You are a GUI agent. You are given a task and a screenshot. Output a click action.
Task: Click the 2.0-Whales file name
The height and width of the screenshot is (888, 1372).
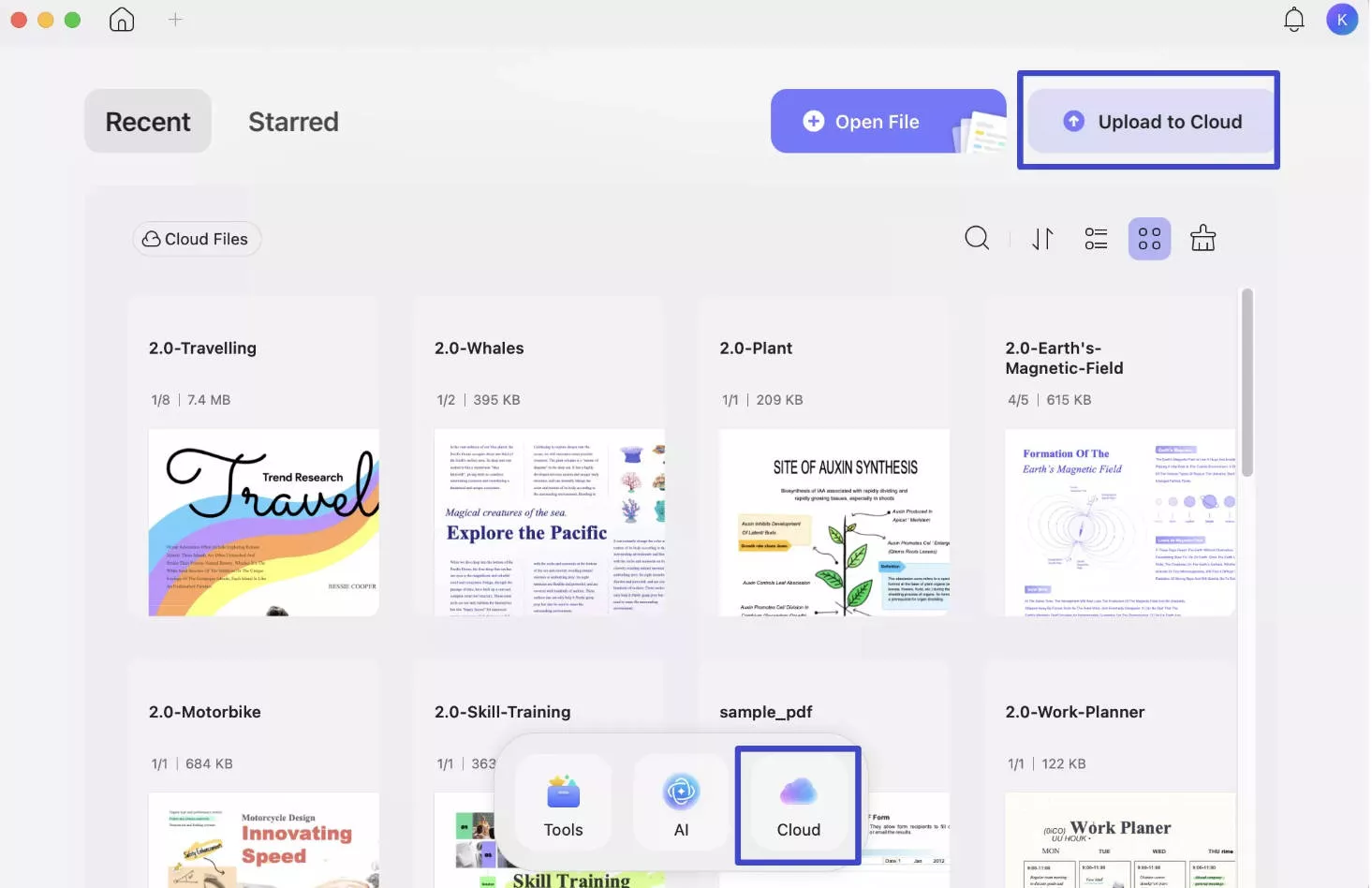point(479,348)
